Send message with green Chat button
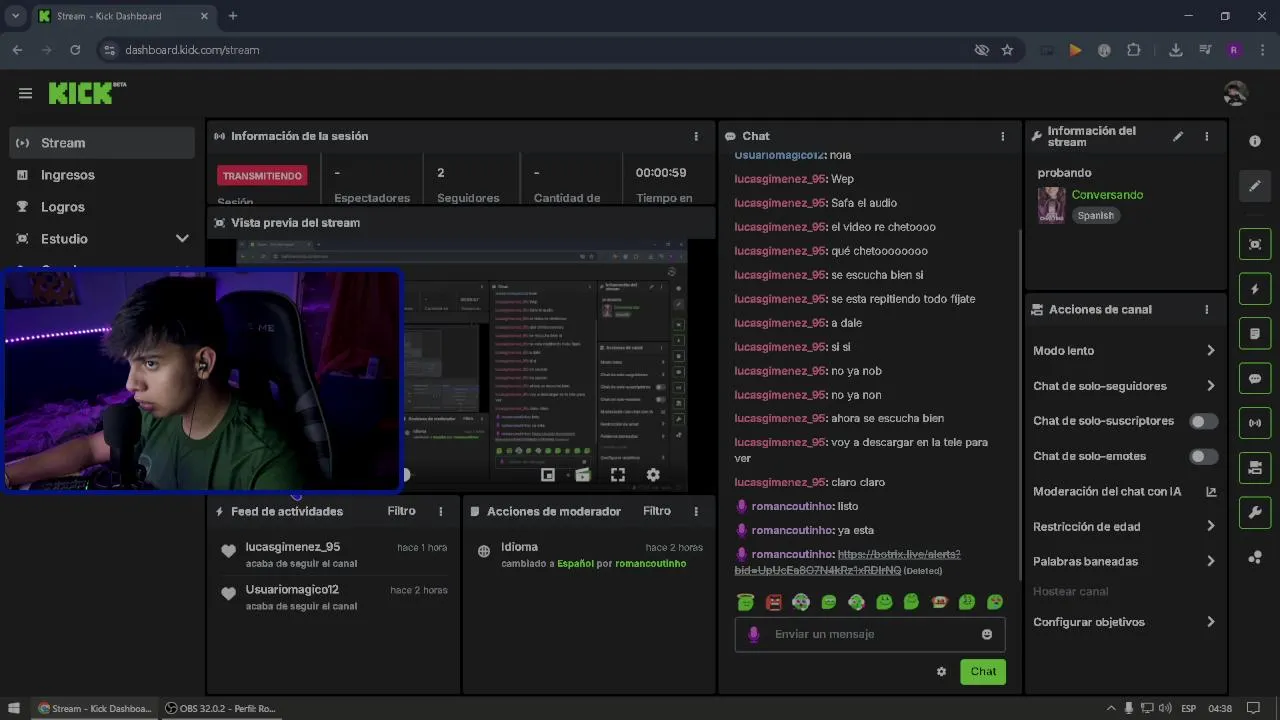The height and width of the screenshot is (720, 1280). (983, 672)
